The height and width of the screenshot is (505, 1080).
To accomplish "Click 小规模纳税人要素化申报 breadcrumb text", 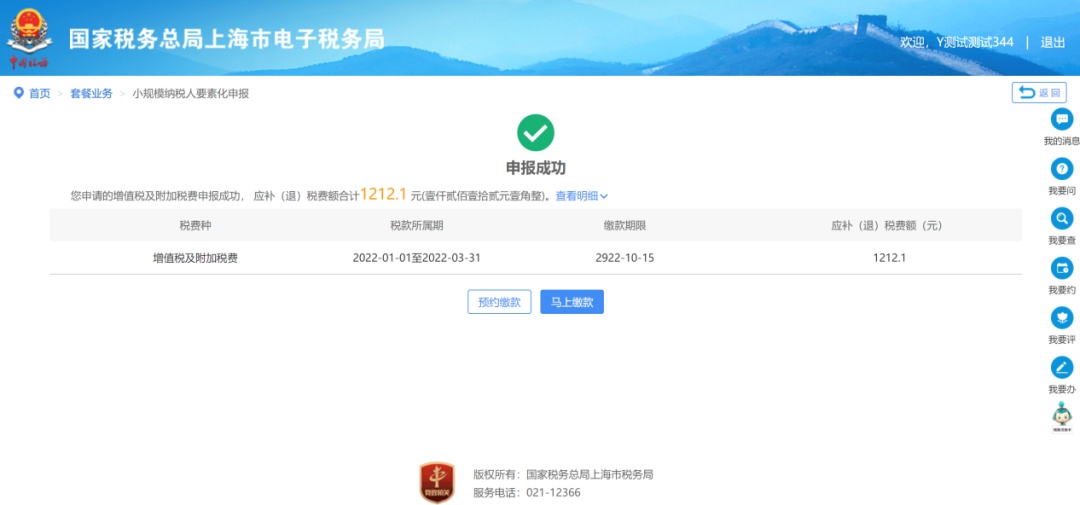I will 191,94.
